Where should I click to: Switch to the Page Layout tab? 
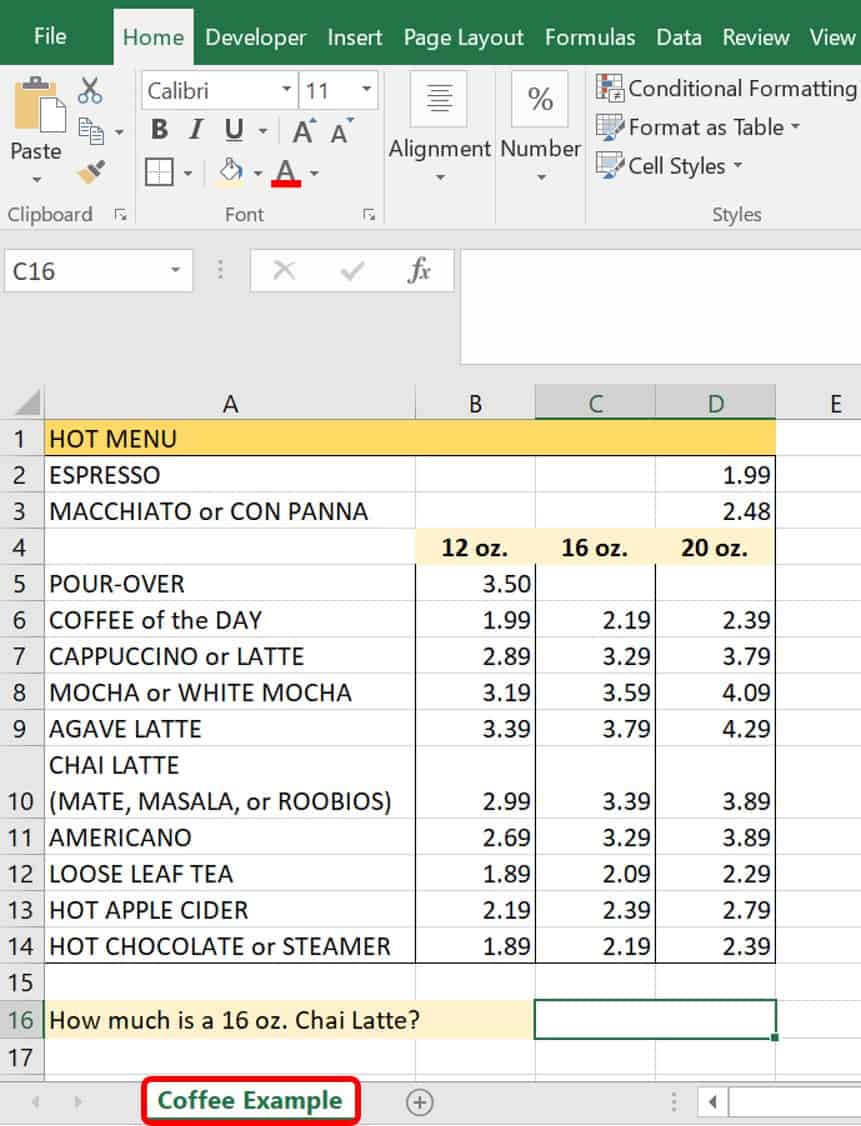click(463, 37)
